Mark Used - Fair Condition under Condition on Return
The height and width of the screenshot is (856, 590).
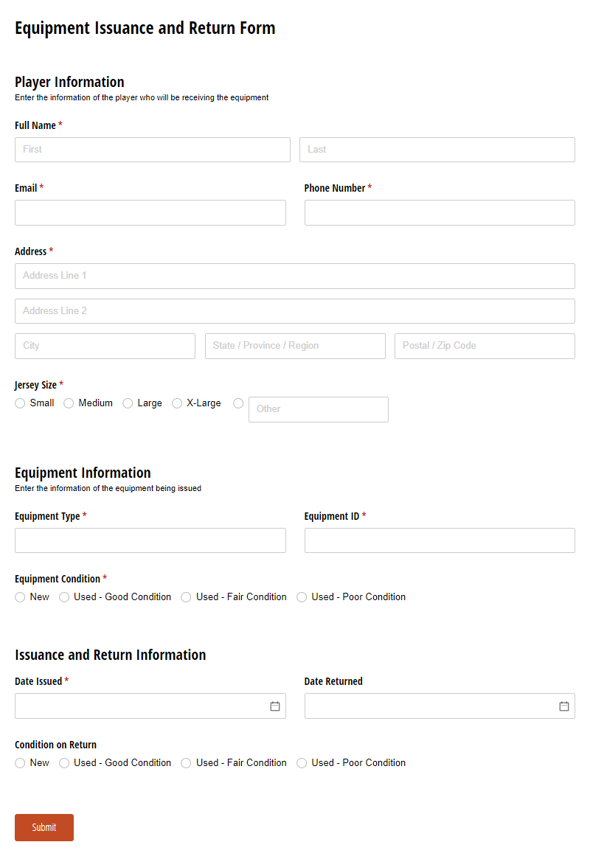pyautogui.click(x=186, y=763)
